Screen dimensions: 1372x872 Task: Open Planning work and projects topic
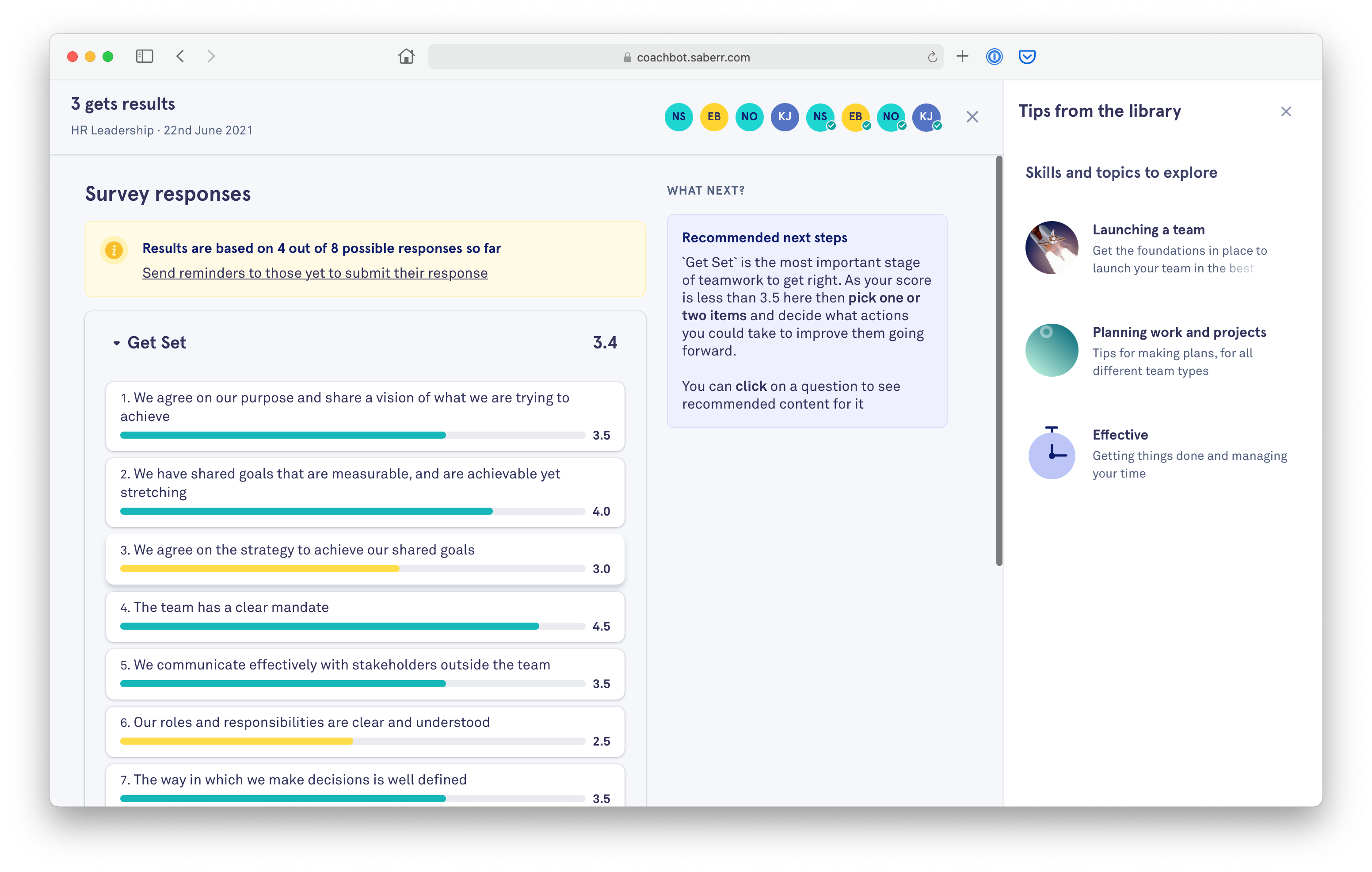click(x=1179, y=332)
